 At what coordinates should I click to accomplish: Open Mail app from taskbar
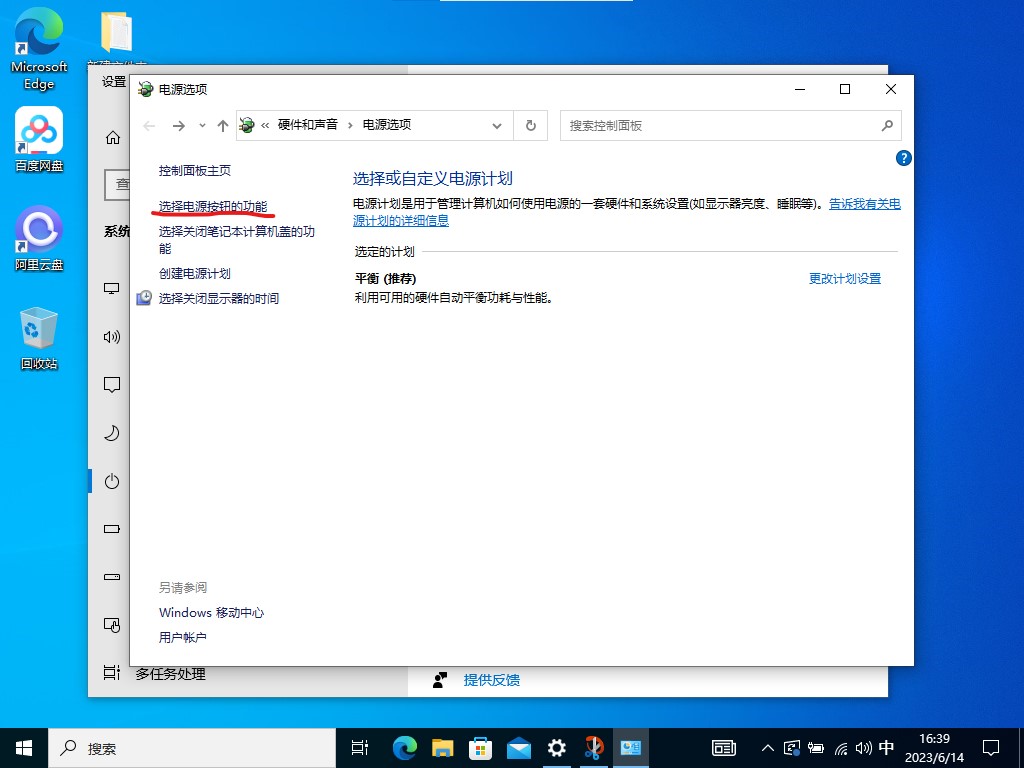519,748
